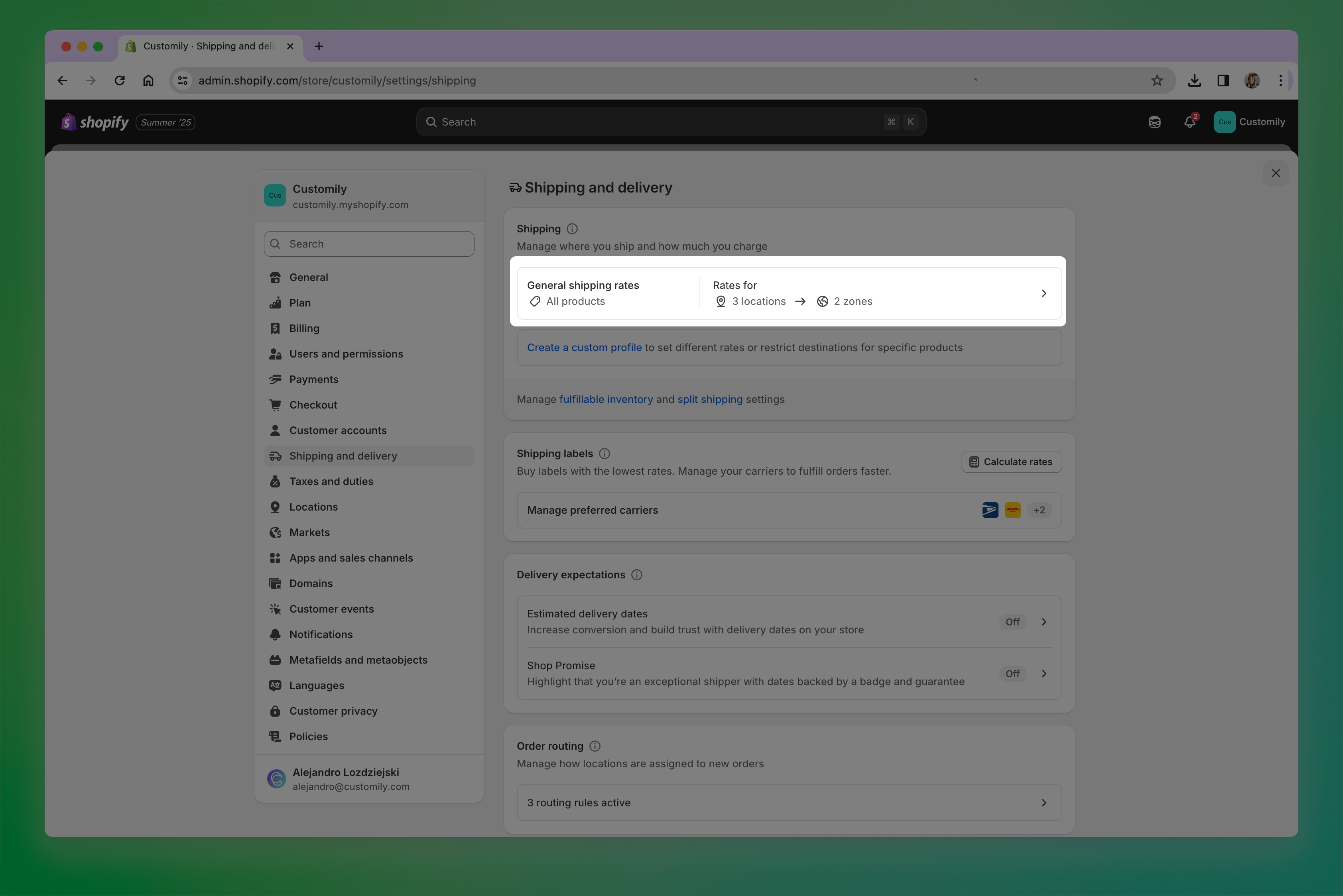This screenshot has height=896, width=1343.
Task: Click the settings sidebar Search field
Action: (x=369, y=244)
